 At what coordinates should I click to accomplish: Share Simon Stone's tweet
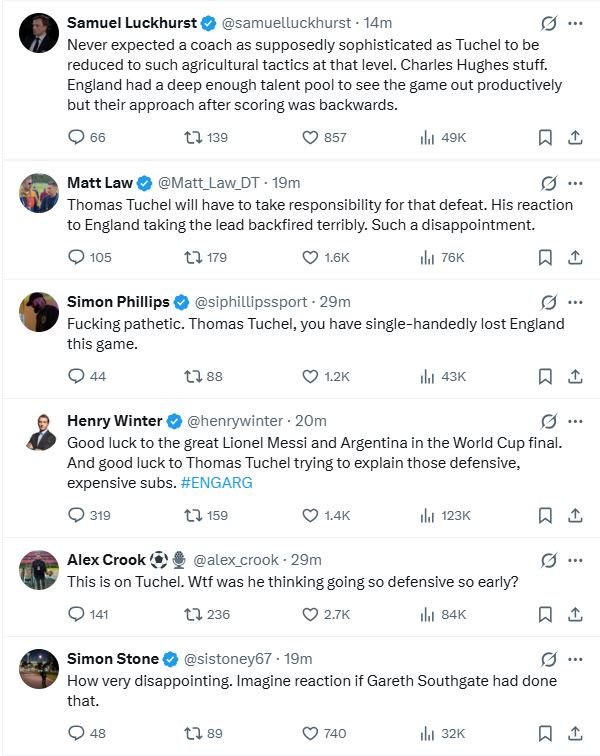tap(575, 733)
